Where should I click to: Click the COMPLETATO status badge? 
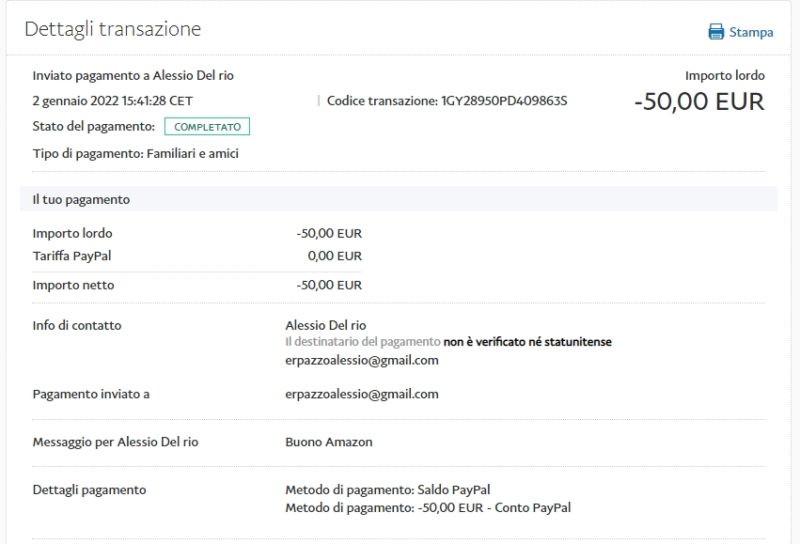click(x=207, y=127)
